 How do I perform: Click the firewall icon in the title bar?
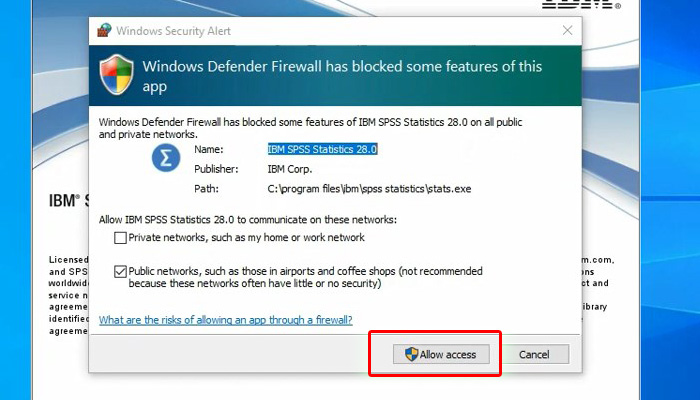tap(104, 30)
